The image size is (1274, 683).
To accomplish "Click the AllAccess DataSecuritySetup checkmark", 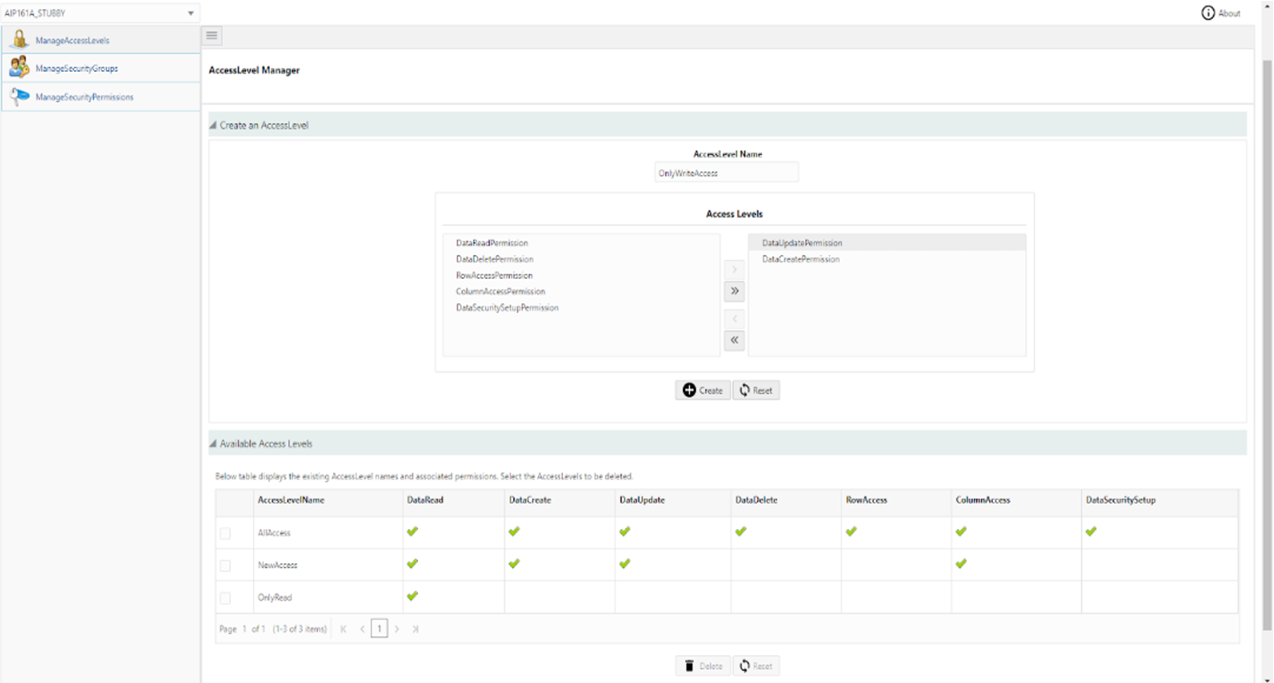I will coord(1091,532).
